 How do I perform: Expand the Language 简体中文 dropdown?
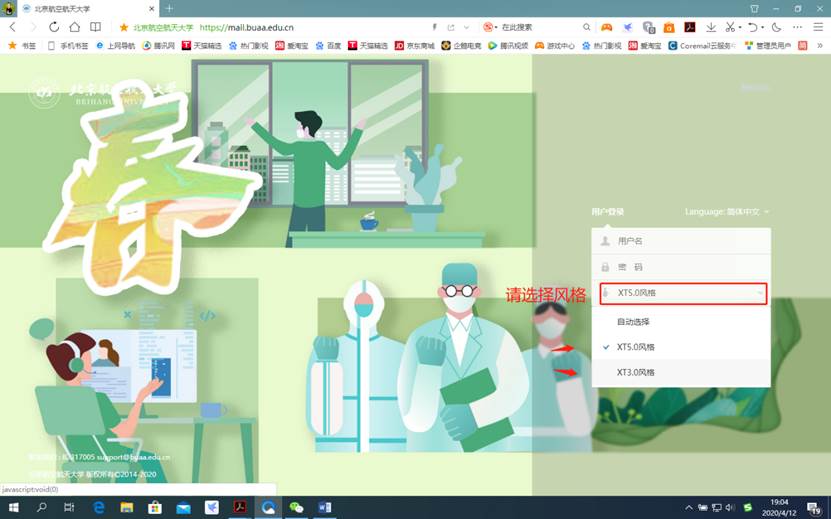tap(728, 212)
